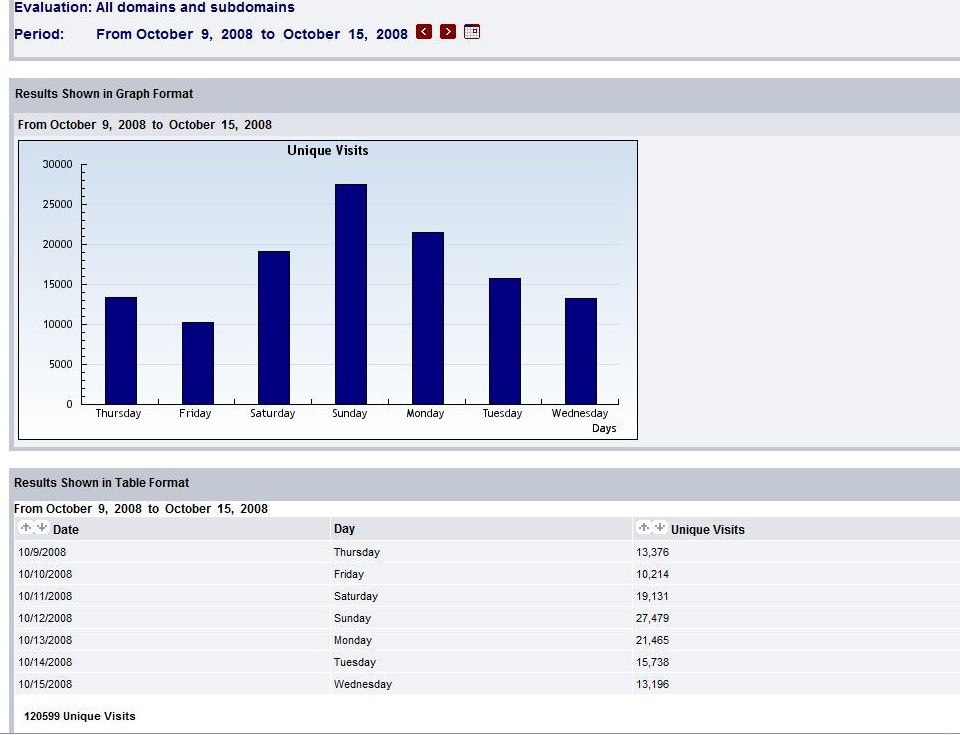
Task: Select the date cell 10/12/2008
Action: [x=45, y=618]
